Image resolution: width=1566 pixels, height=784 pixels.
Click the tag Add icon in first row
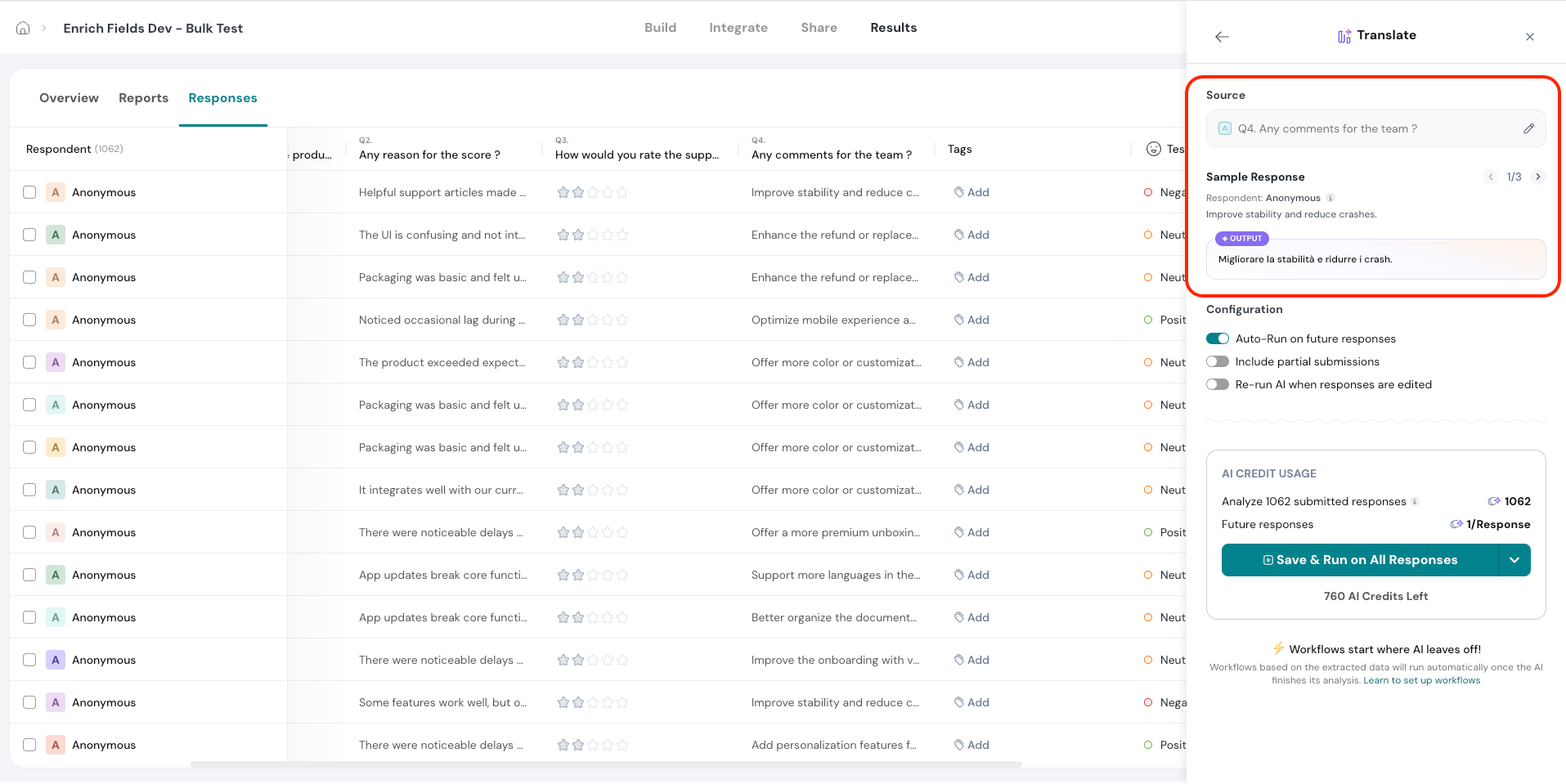tap(959, 192)
